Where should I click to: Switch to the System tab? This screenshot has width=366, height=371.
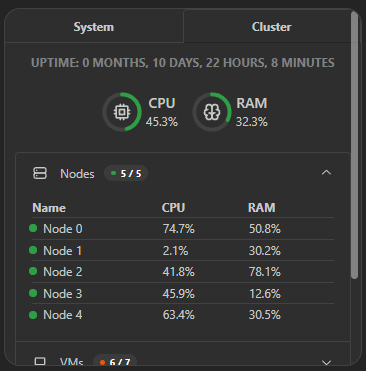94,27
